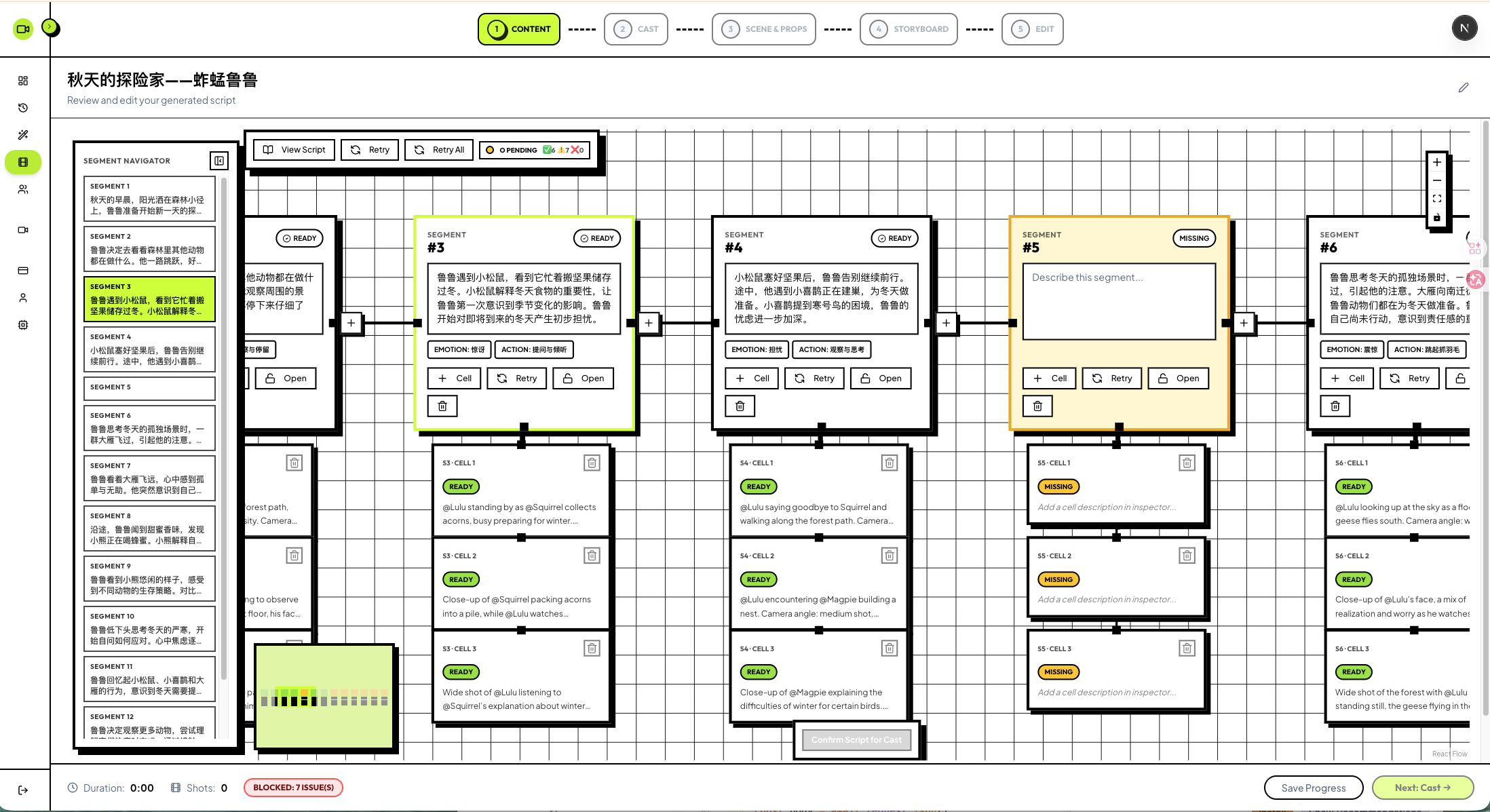The width and height of the screenshot is (1490, 812).
Task: Click the minimap overview thumbnail
Action: pos(325,697)
